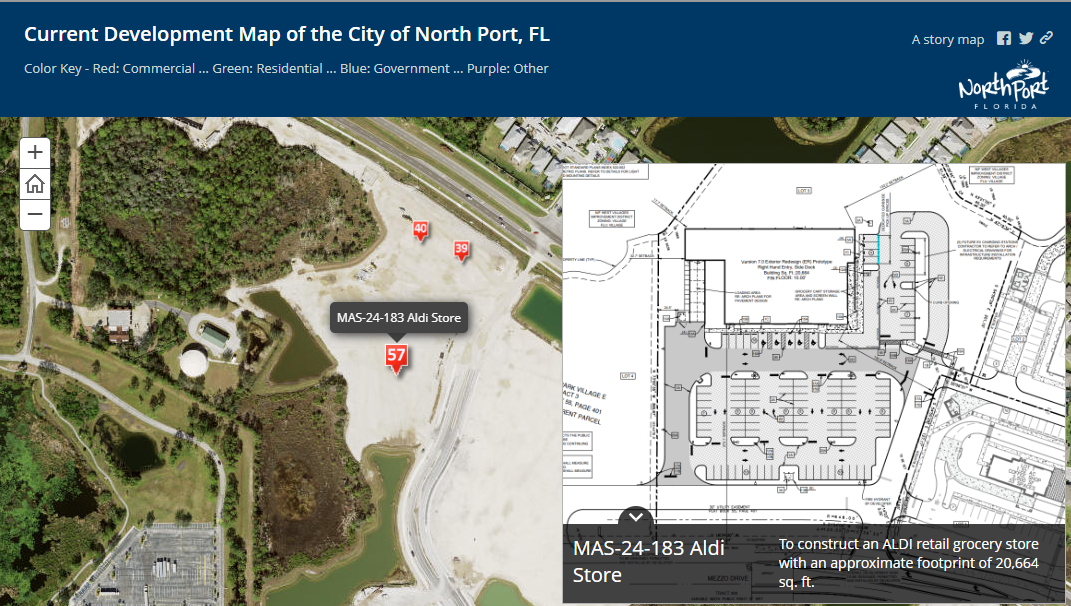Select map marker number 39
This screenshot has width=1071, height=606.
point(461,251)
